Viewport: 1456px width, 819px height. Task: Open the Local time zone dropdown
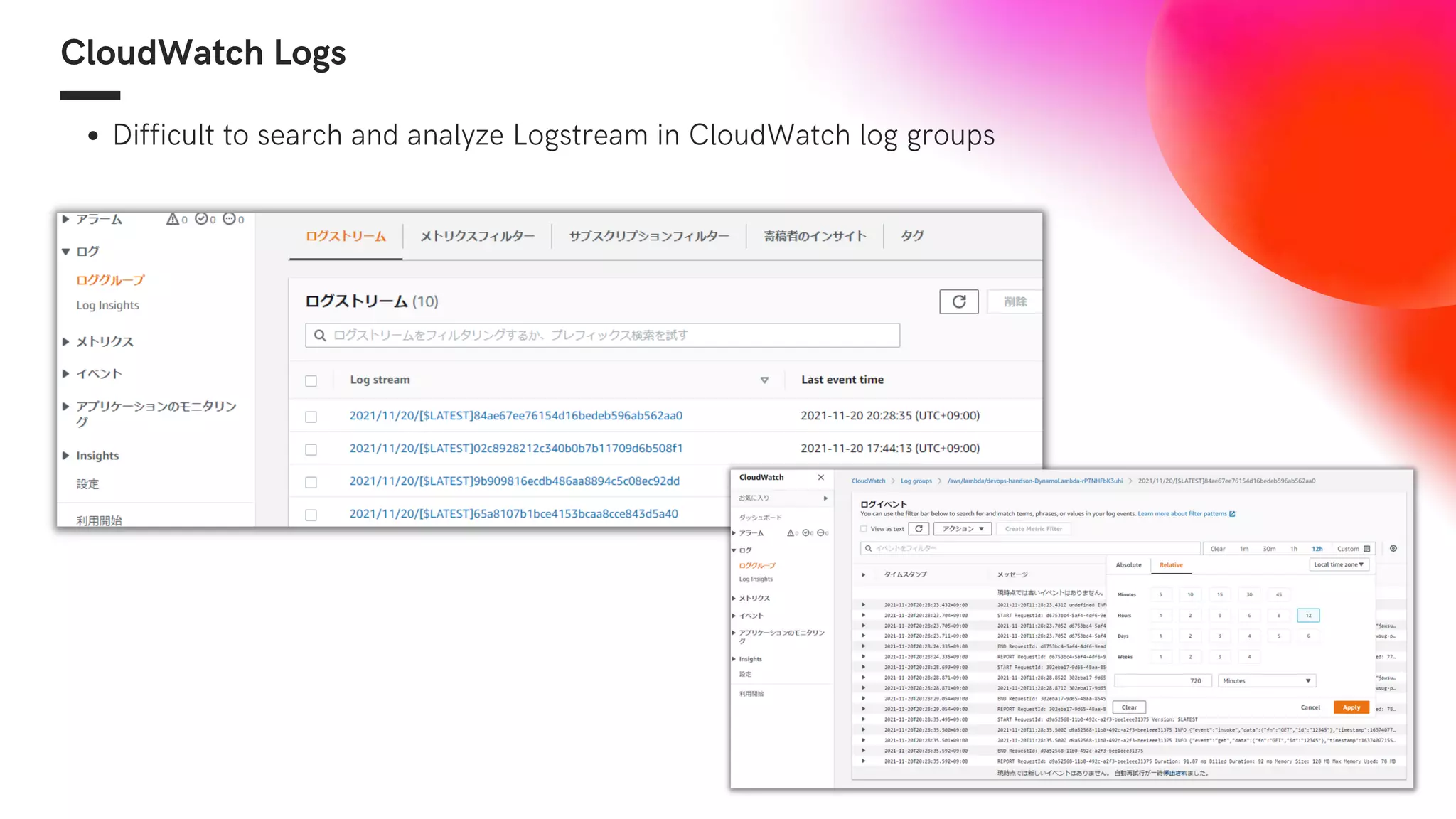pos(1339,564)
